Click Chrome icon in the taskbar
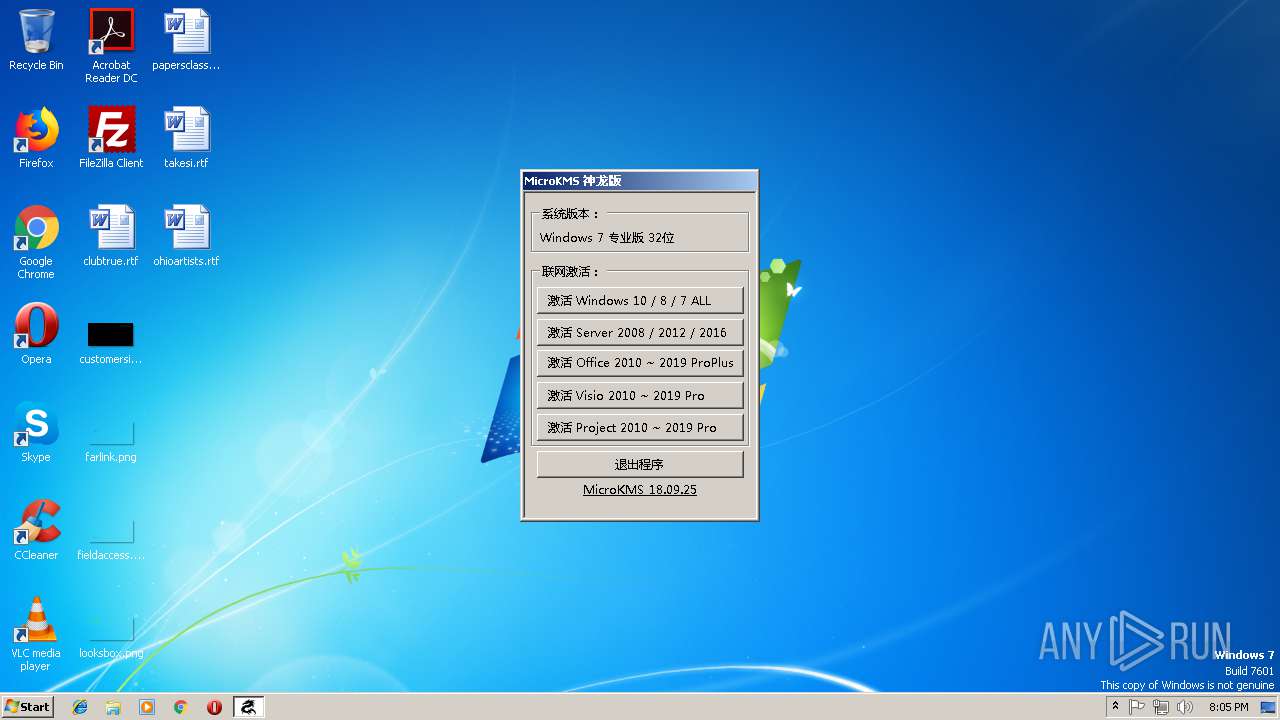1280x720 pixels. pos(180,707)
